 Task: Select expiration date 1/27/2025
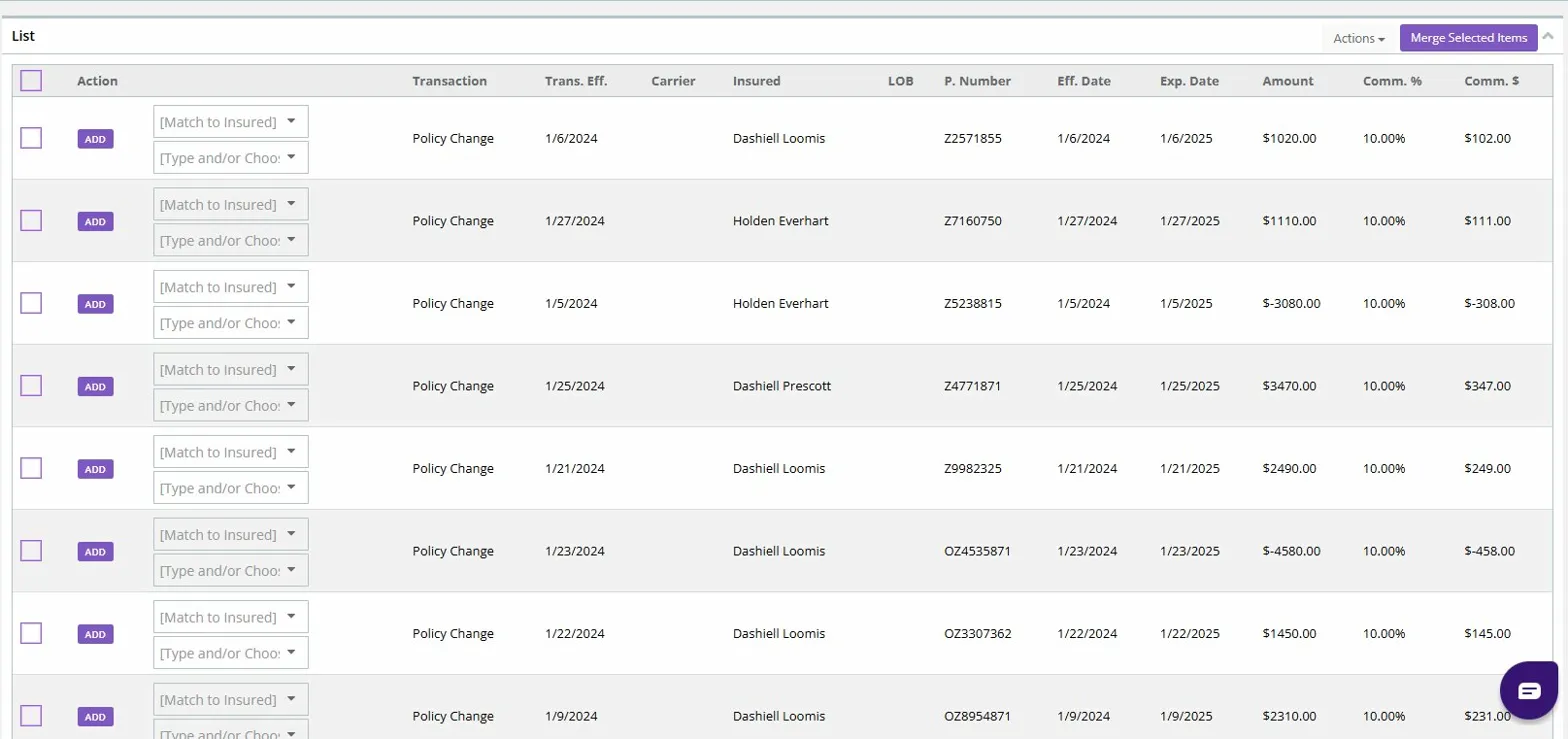click(1189, 221)
